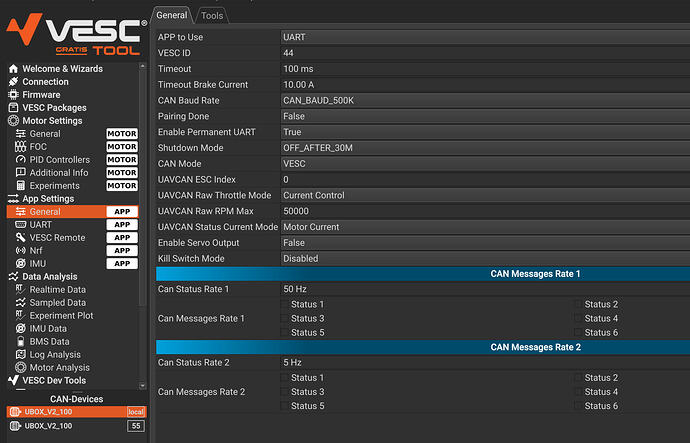The height and width of the screenshot is (443, 690).
Task: Open App Settings General page
Action: pos(73,212)
